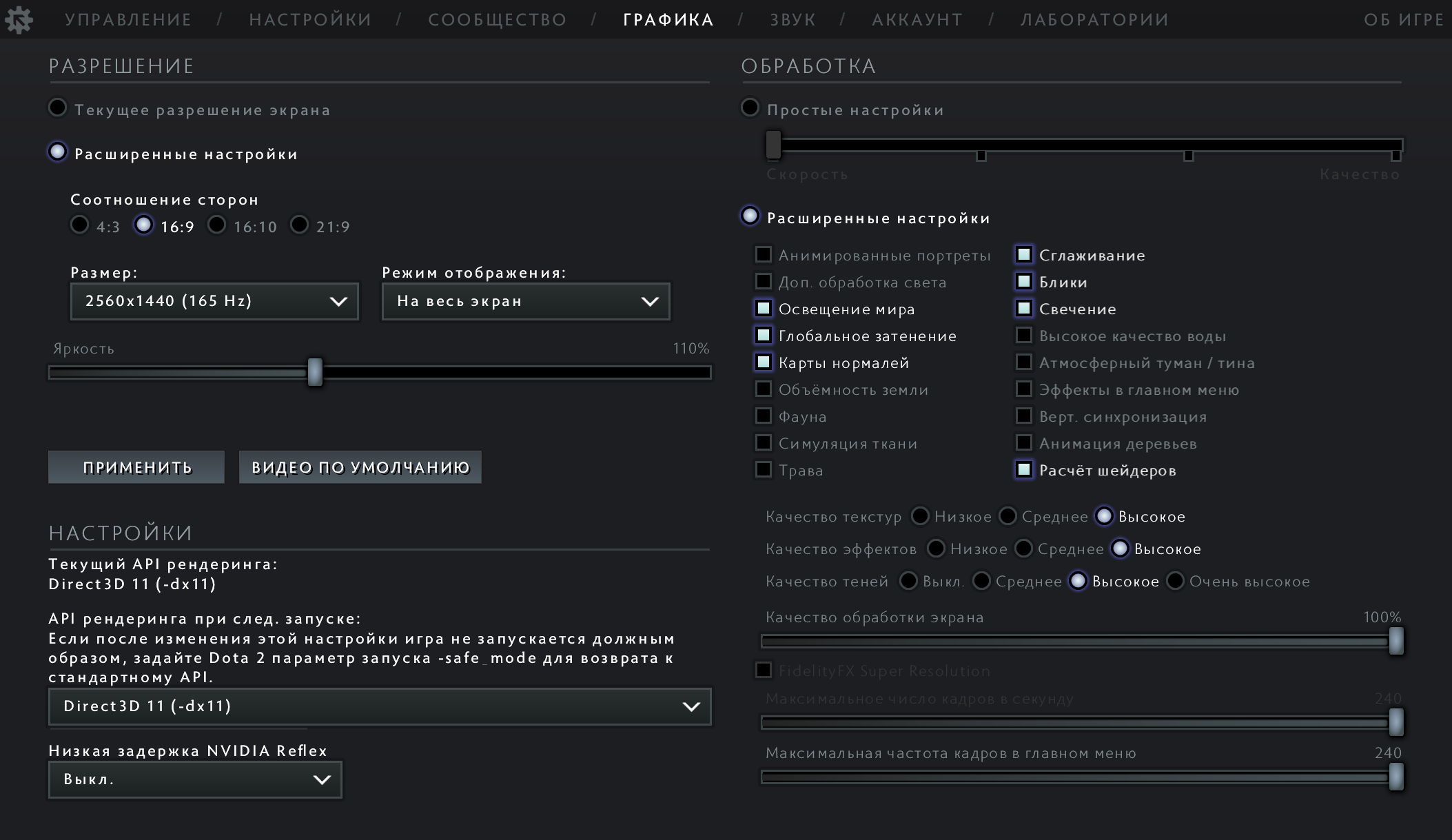Switch to the ЗВУК tab
This screenshot has width=1452, height=840.
[793, 19]
